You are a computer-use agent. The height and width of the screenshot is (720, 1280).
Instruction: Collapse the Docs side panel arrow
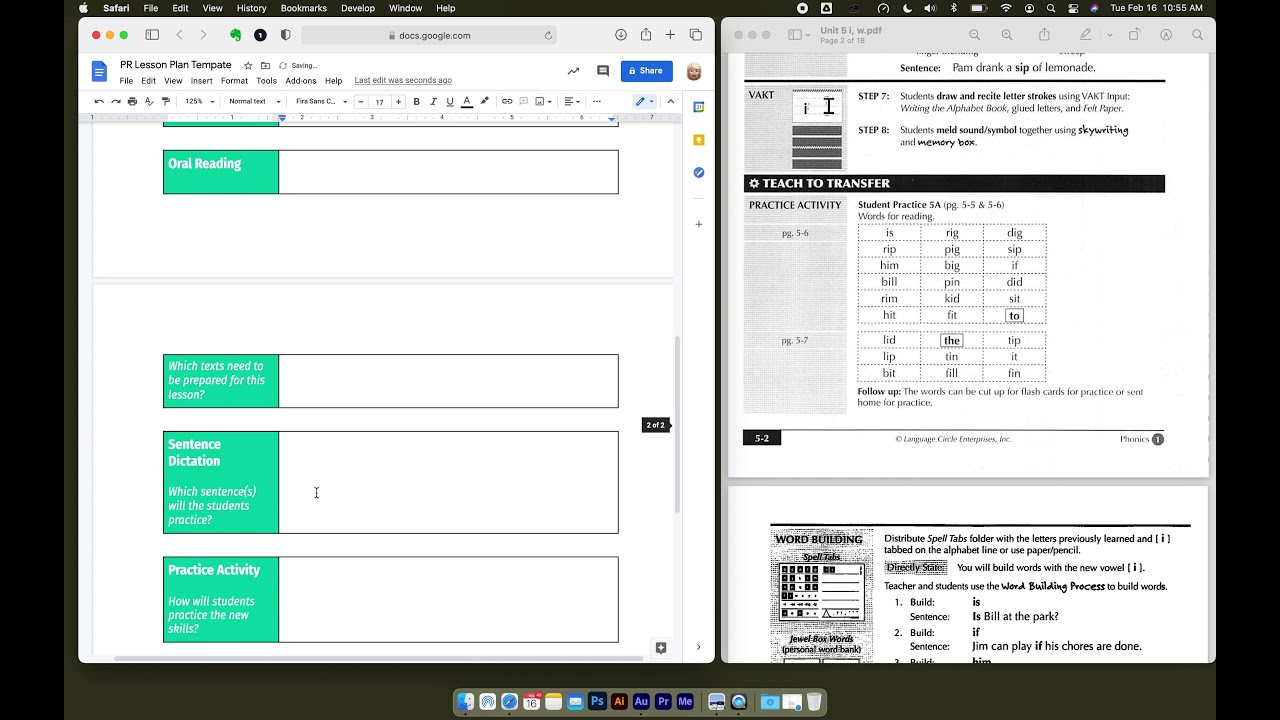tap(698, 648)
